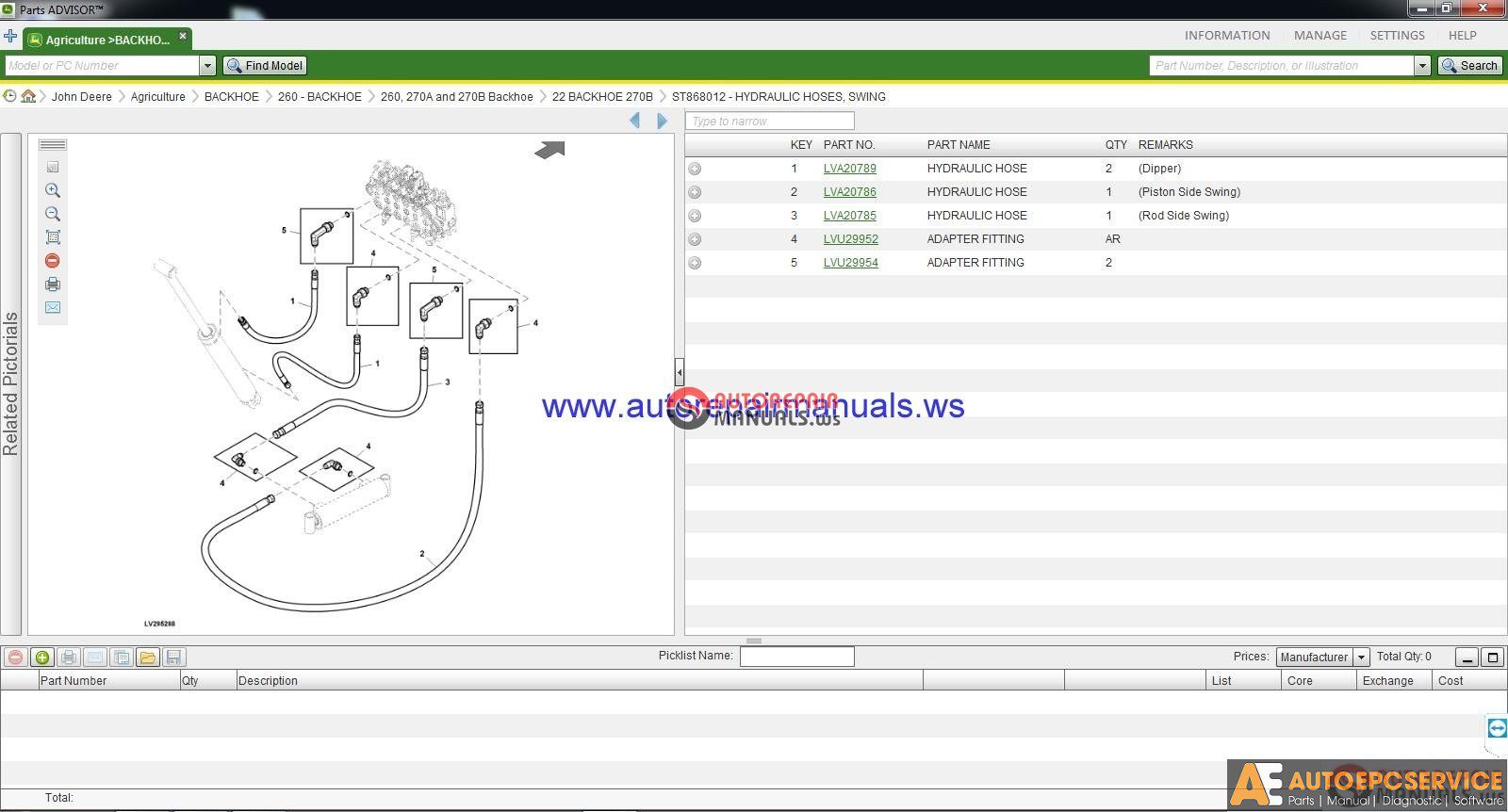
Task: Click the red clear-selection icon beside illustration
Action: pyautogui.click(x=53, y=261)
